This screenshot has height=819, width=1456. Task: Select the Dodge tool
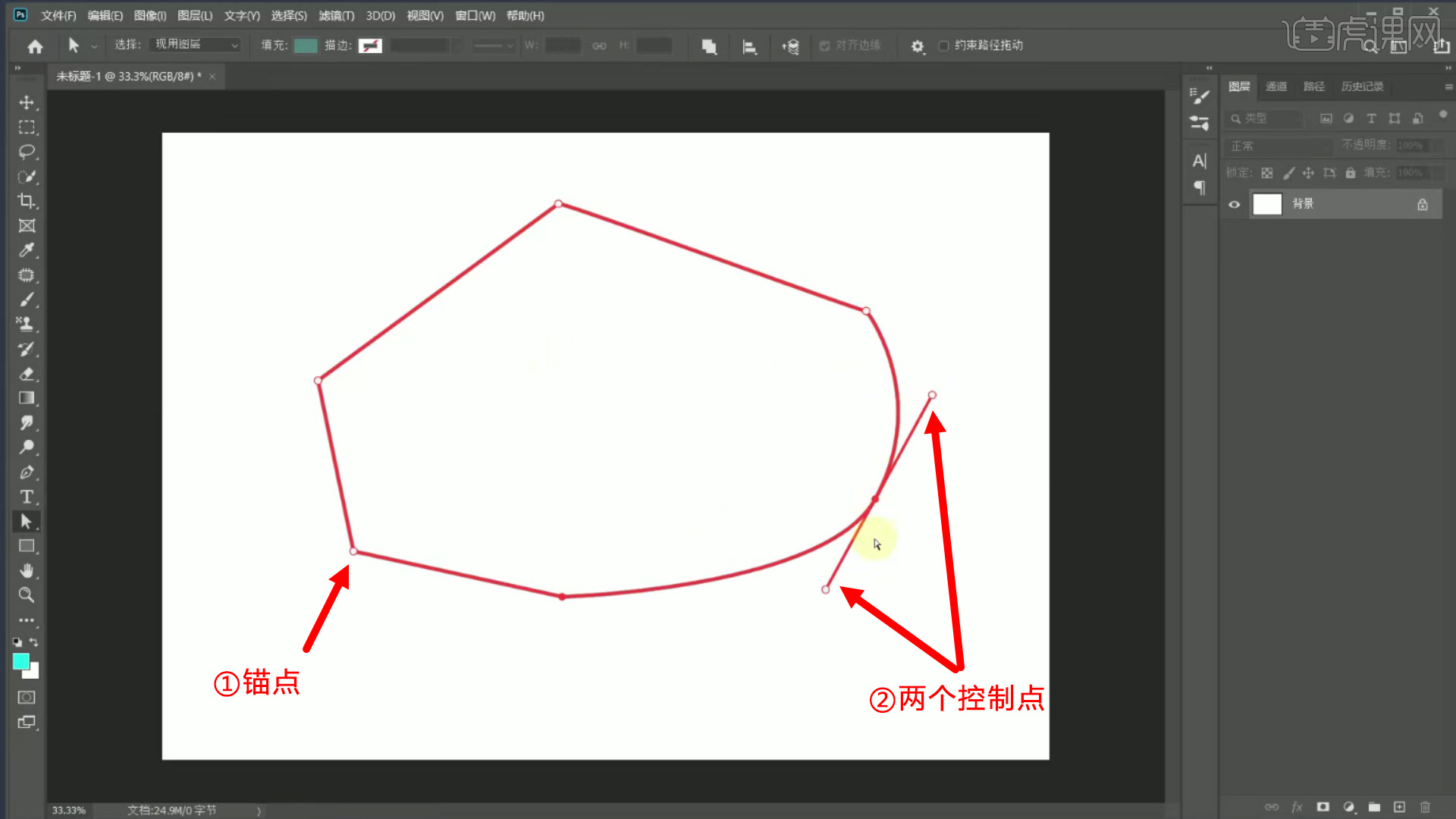tap(27, 447)
